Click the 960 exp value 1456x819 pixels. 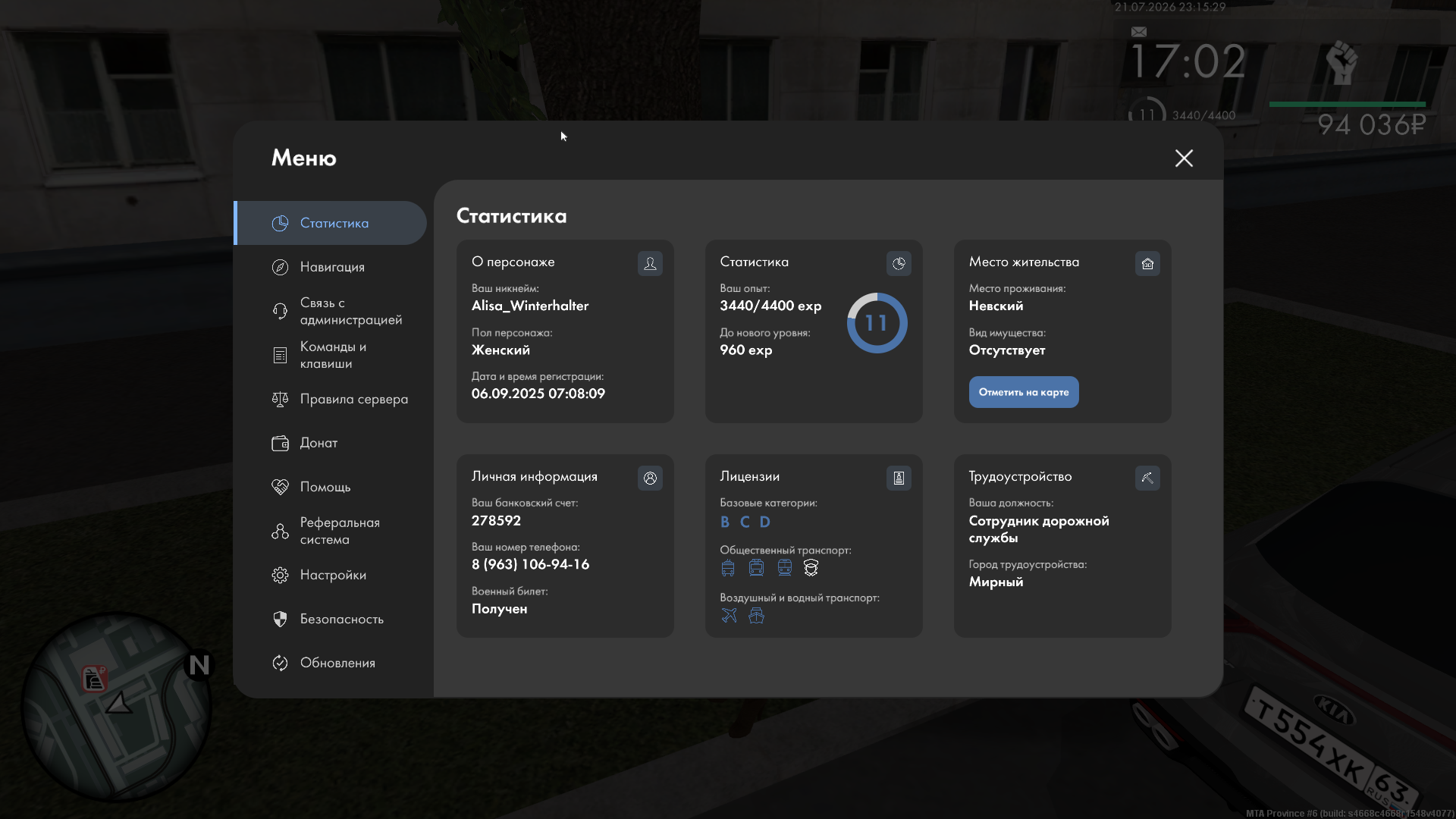pos(746,350)
